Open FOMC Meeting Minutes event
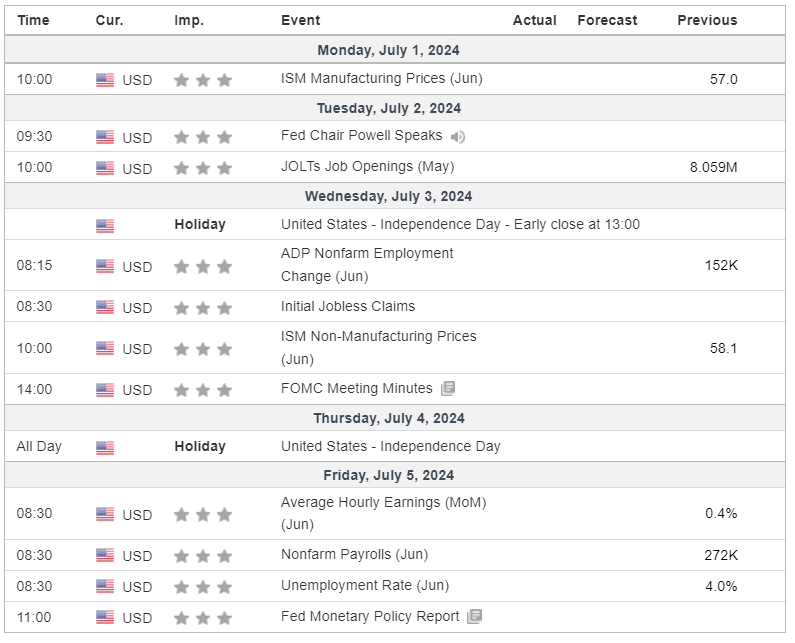Screen dimensions: 795x643 (x=357, y=388)
